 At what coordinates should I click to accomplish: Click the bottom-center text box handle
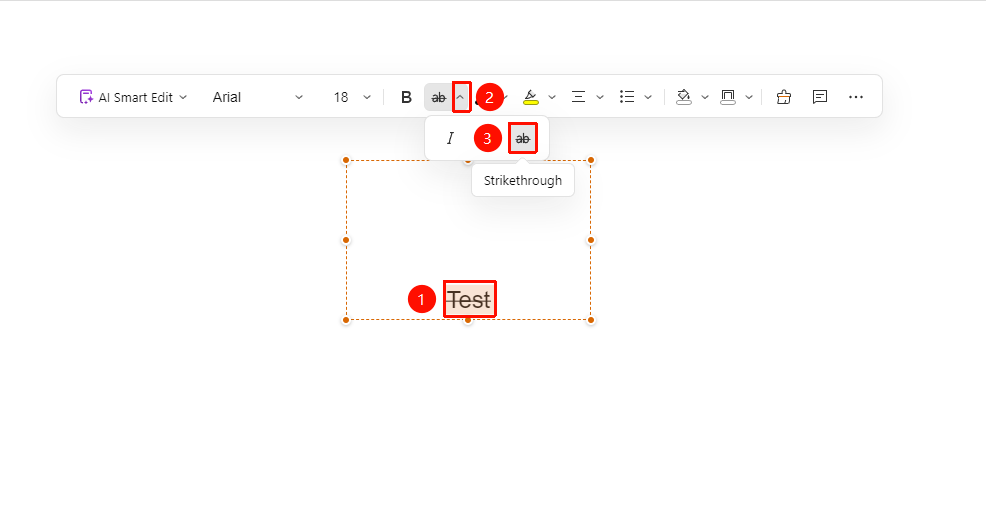(468, 321)
